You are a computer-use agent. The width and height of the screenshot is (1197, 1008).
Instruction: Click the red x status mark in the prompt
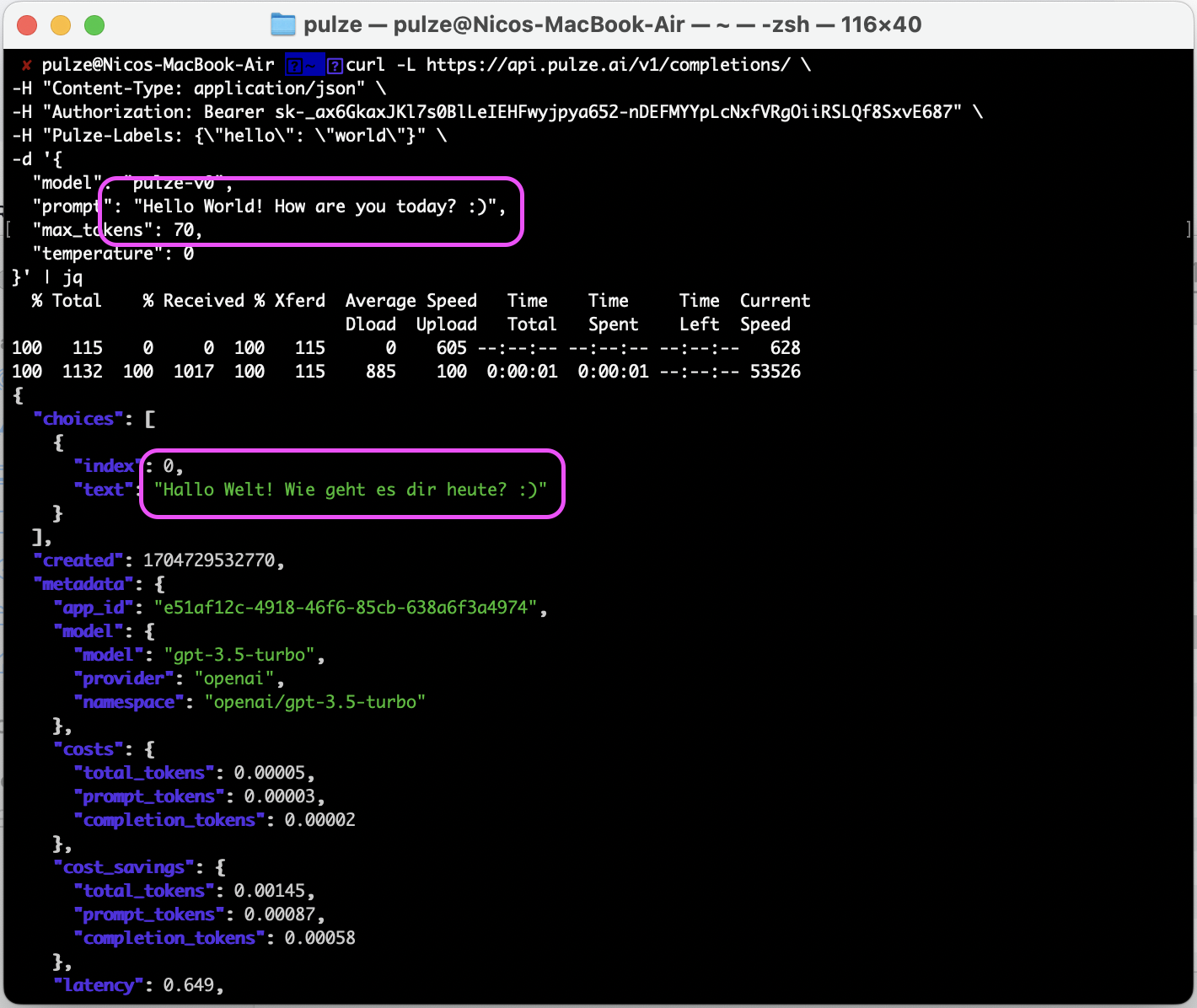(x=27, y=65)
